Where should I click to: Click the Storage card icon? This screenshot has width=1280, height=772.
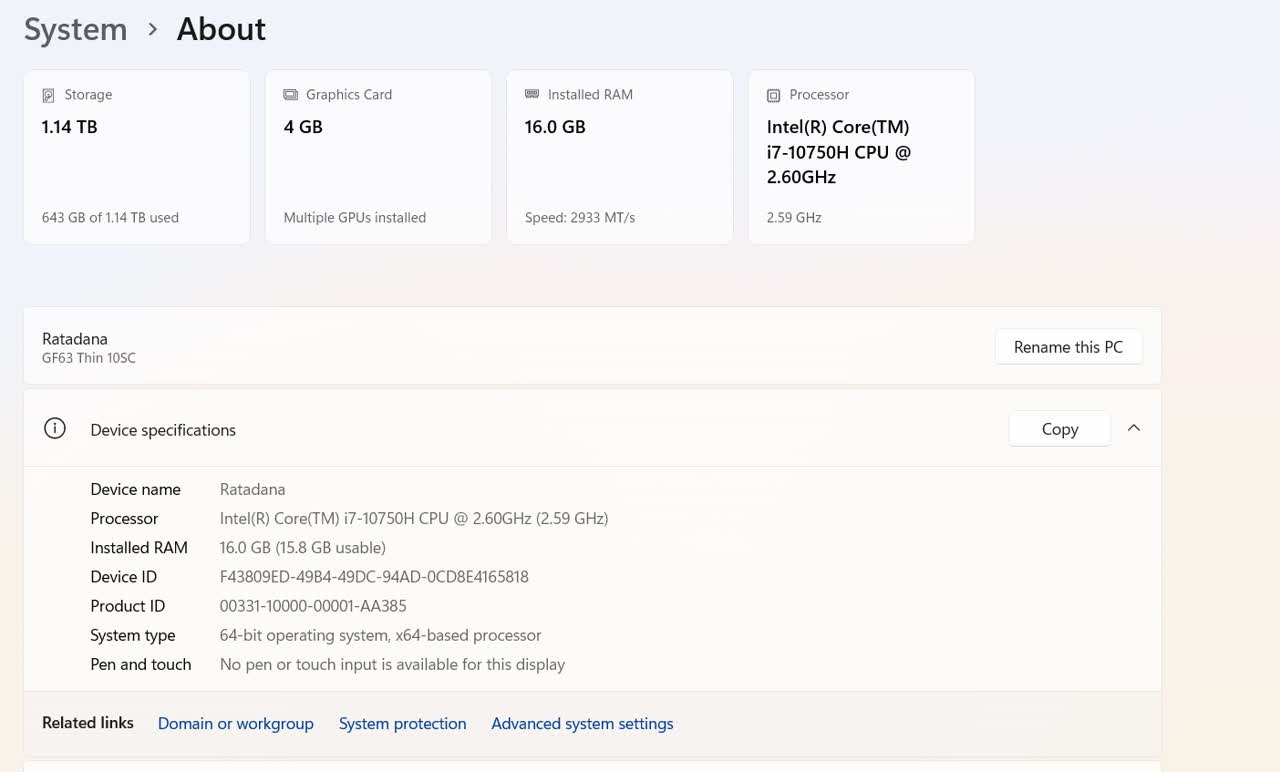point(48,95)
